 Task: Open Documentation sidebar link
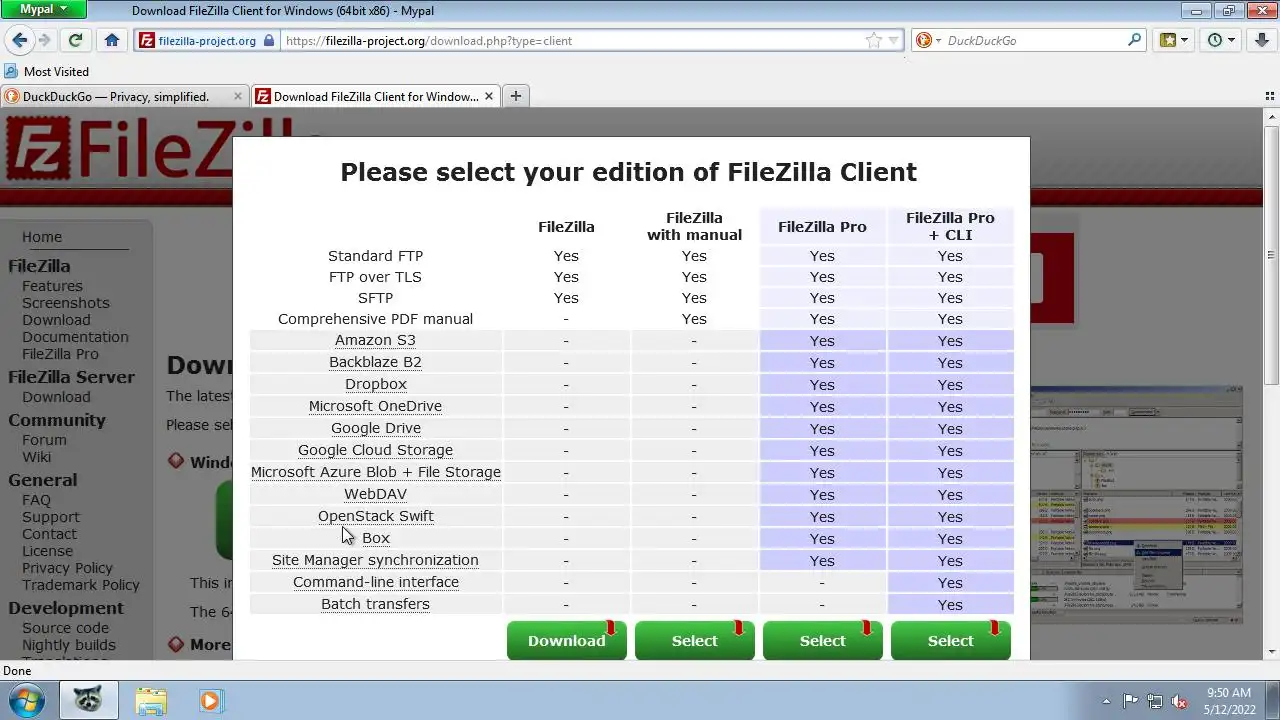[75, 337]
